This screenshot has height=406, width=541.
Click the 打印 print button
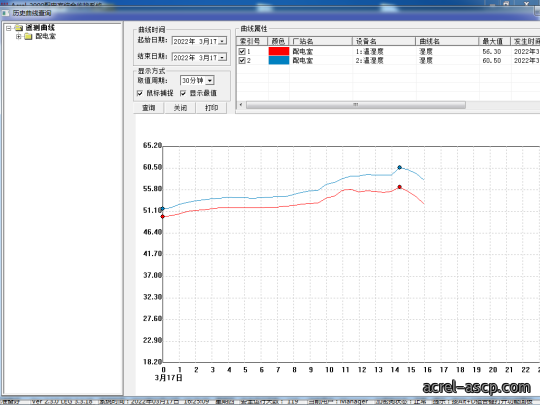[x=212, y=108]
